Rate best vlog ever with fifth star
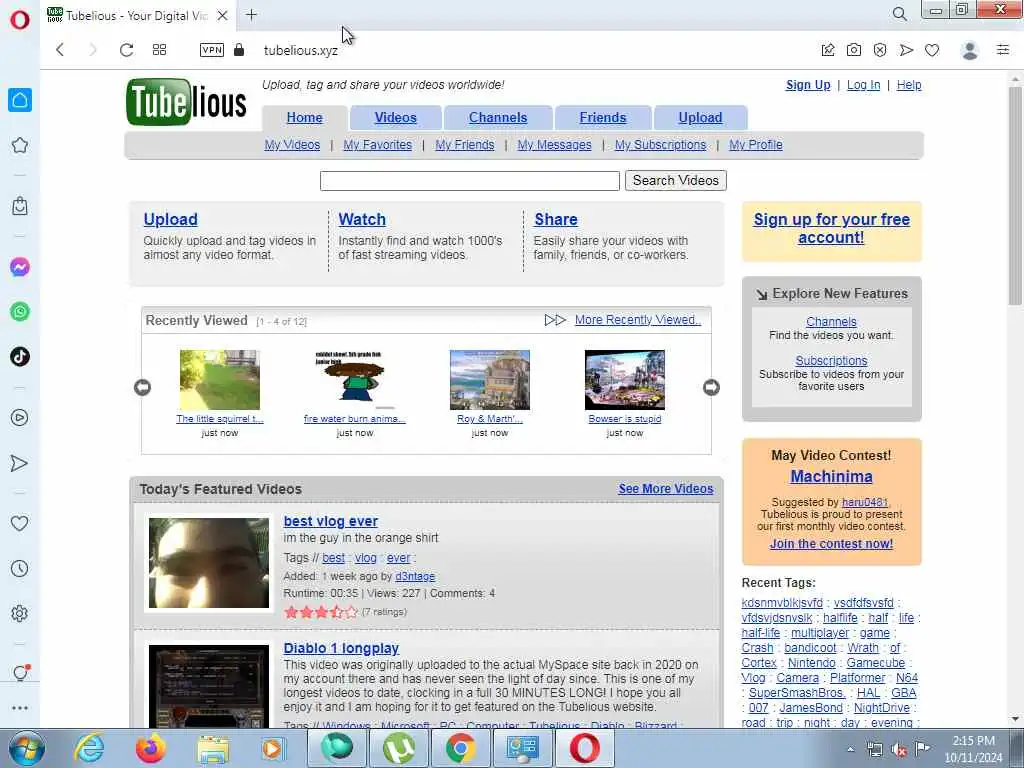Image resolution: width=1024 pixels, height=768 pixels. [x=351, y=612]
